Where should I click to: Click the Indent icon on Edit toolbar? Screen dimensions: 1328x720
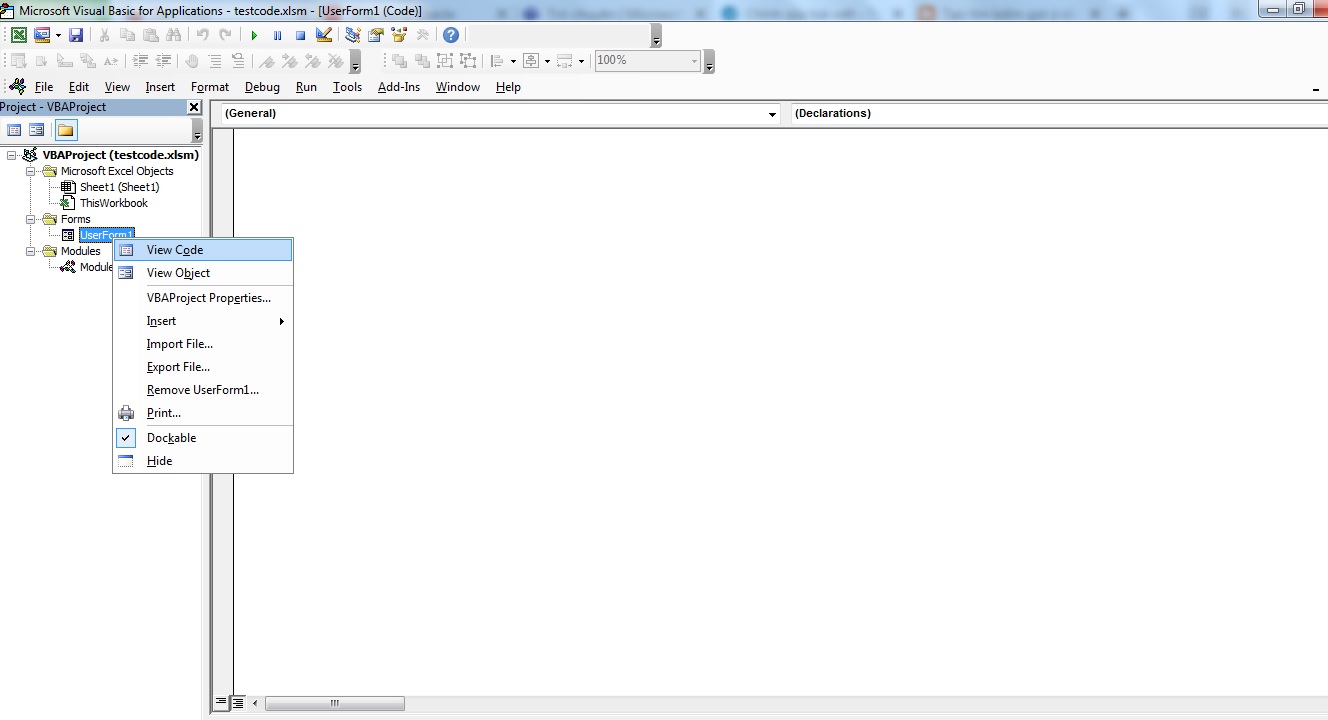(x=140, y=61)
